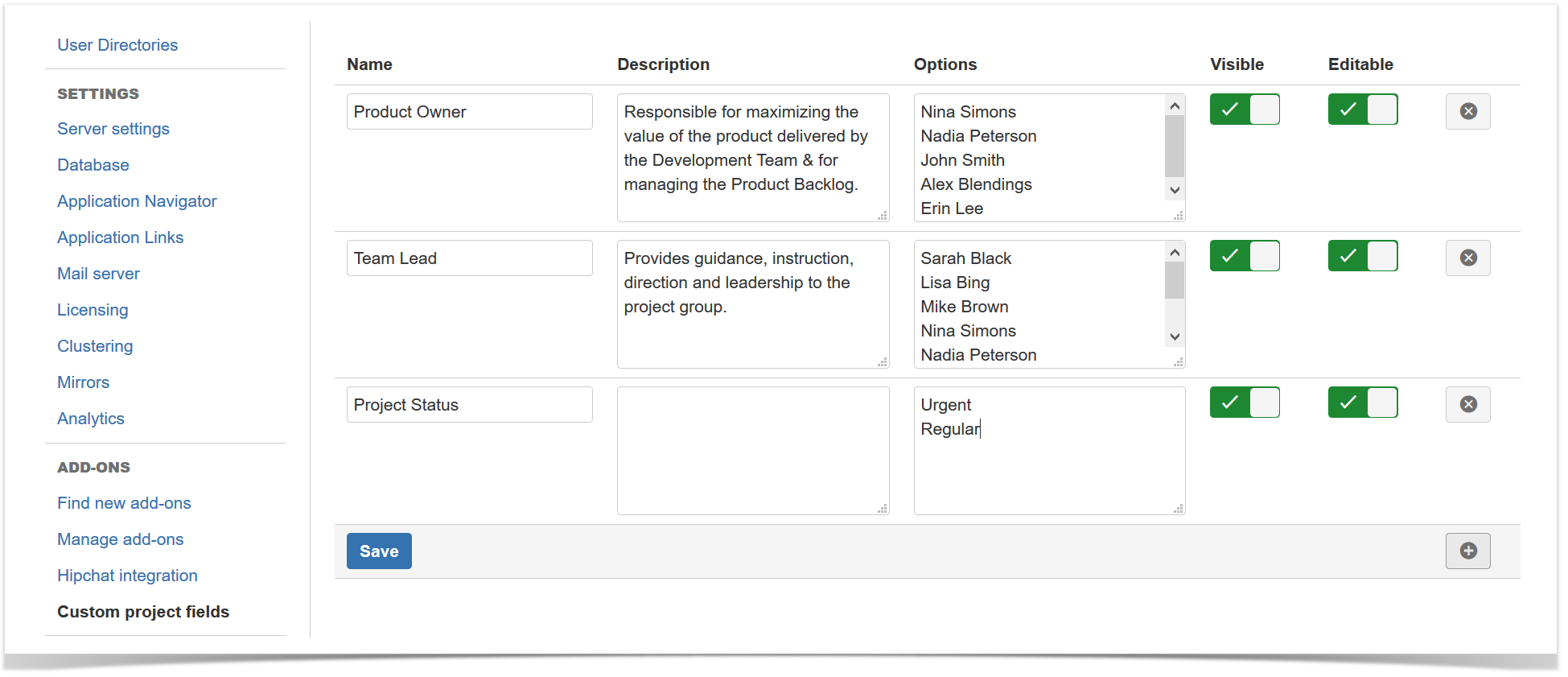Delete the Team Lead field row
Image resolution: width=1568 pixels, height=677 pixels.
tap(1467, 258)
